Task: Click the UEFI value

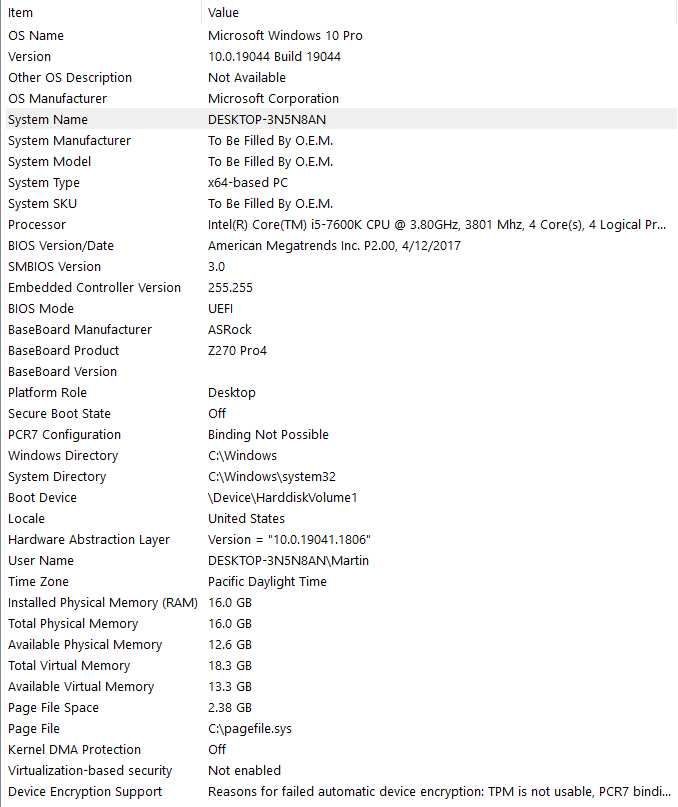Action: pyautogui.click(x=220, y=309)
